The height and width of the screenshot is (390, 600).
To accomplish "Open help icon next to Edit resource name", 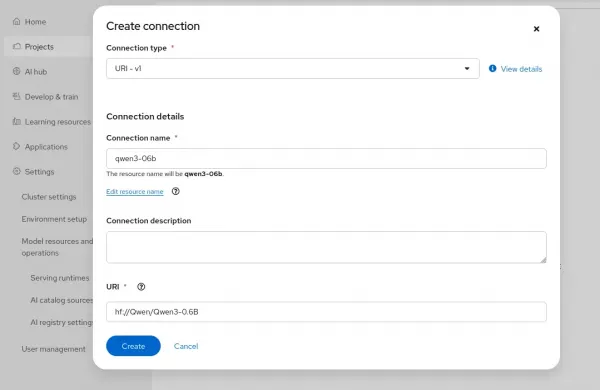I will click(176, 191).
